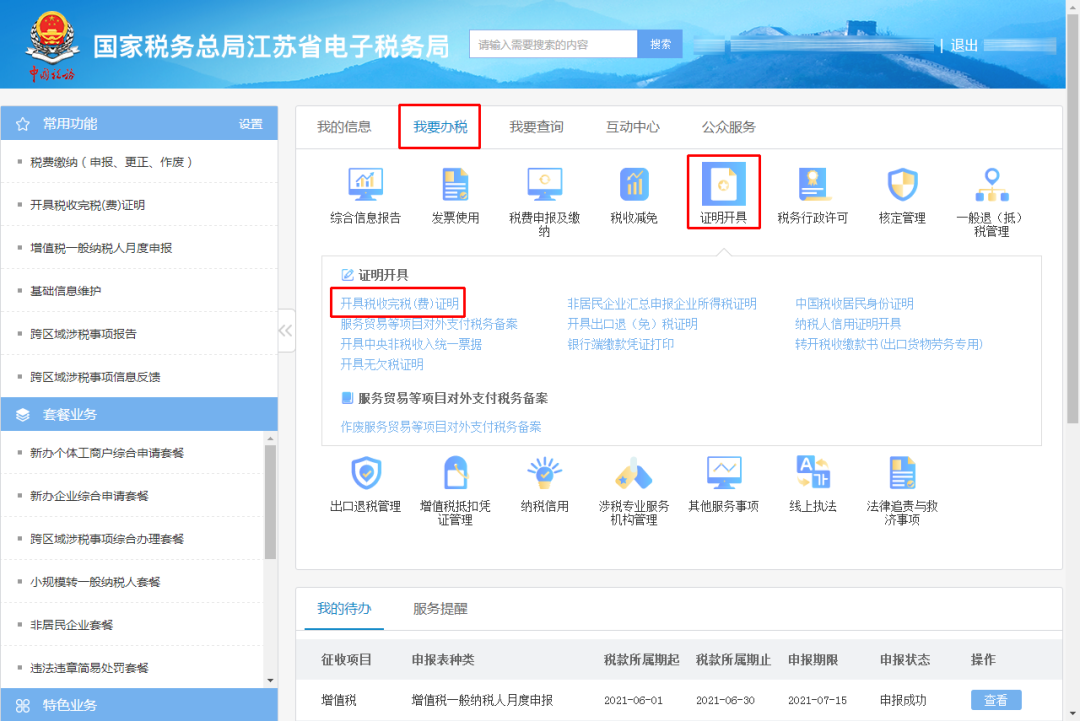Open the 一般退（抵）税管理 icon
1080x721 pixels.
[x=992, y=185]
